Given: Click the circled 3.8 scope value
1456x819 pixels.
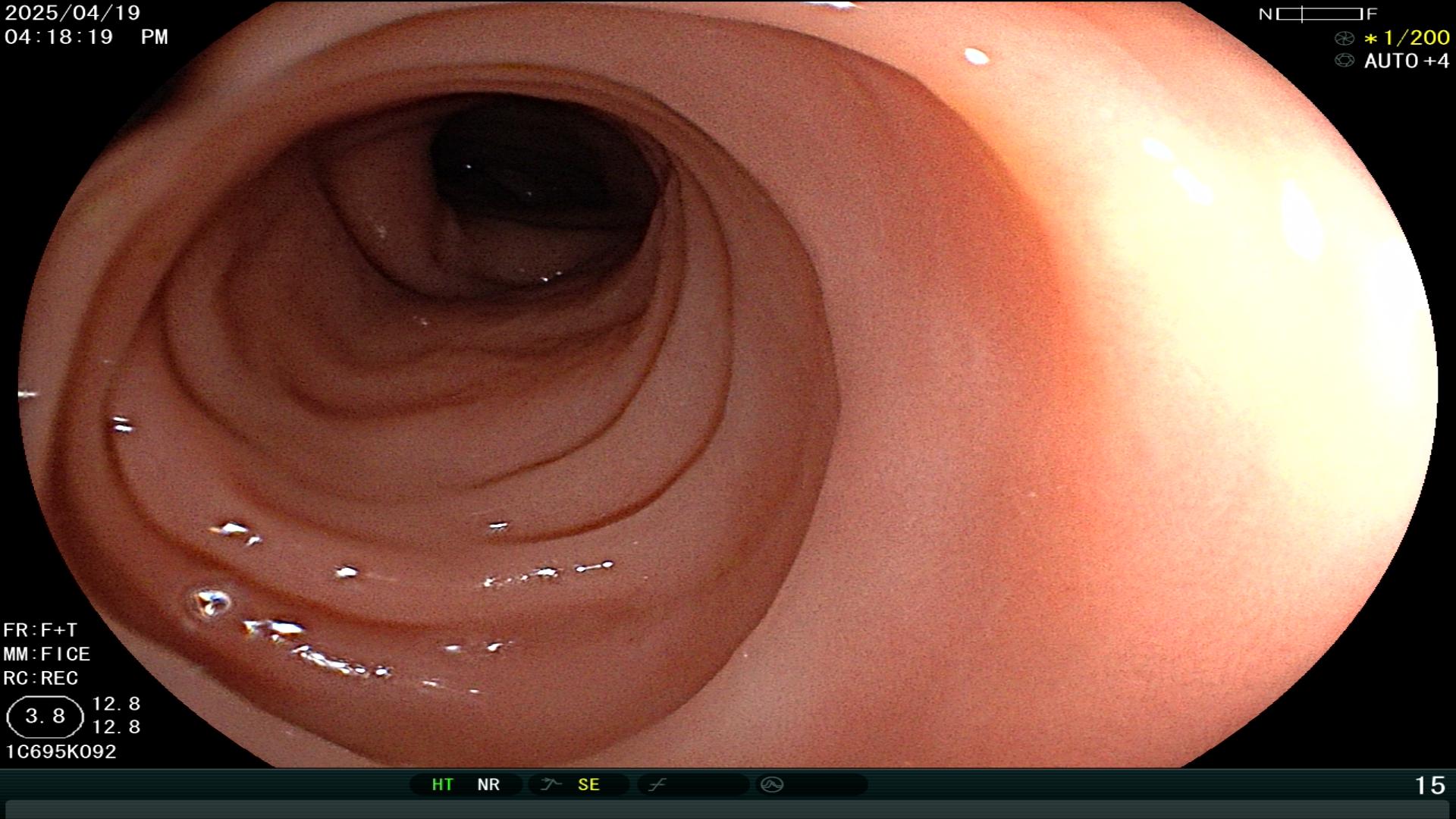Looking at the screenshot, I should pos(45,717).
